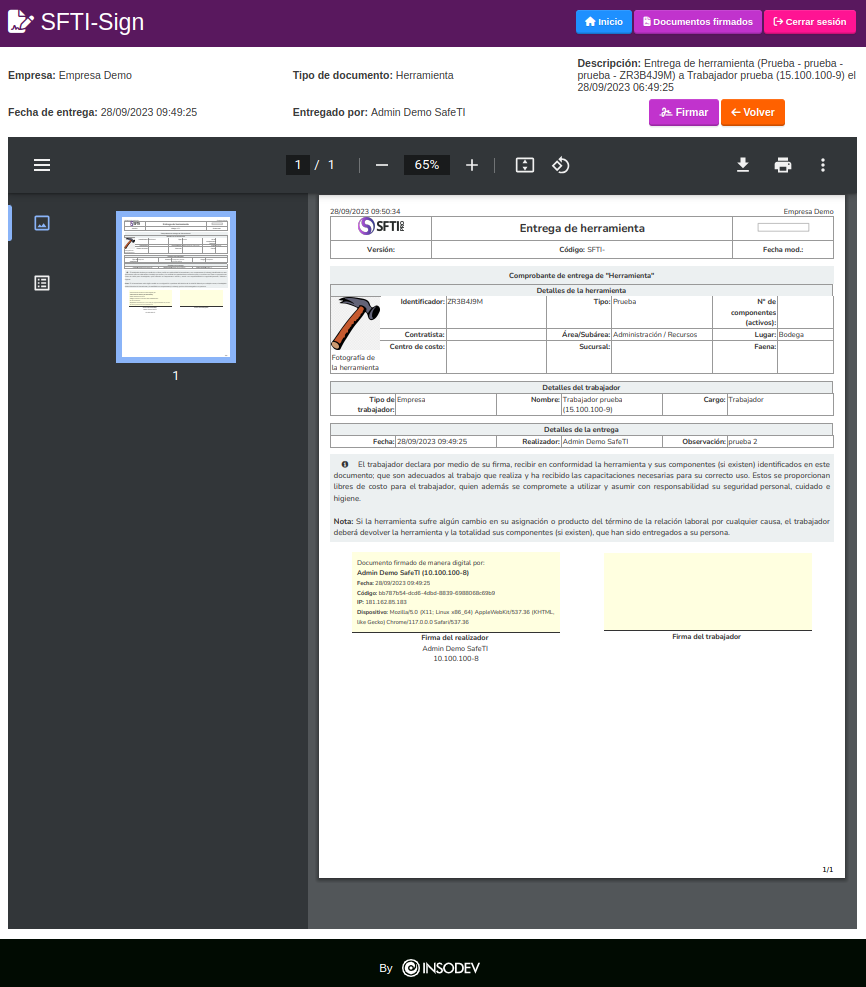Show page thumbnails view in sidebar
The width and height of the screenshot is (866, 987).
pos(42,223)
